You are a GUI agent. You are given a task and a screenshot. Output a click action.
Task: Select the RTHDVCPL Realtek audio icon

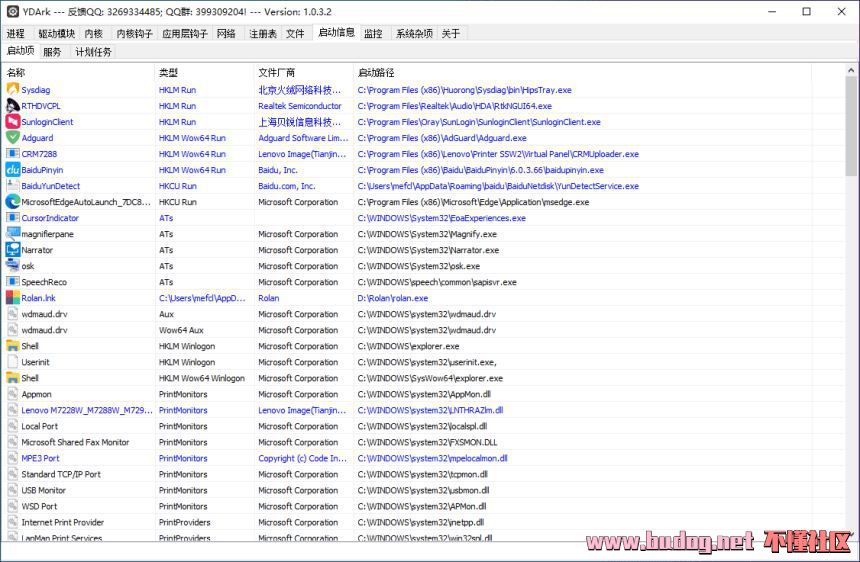(x=13, y=106)
